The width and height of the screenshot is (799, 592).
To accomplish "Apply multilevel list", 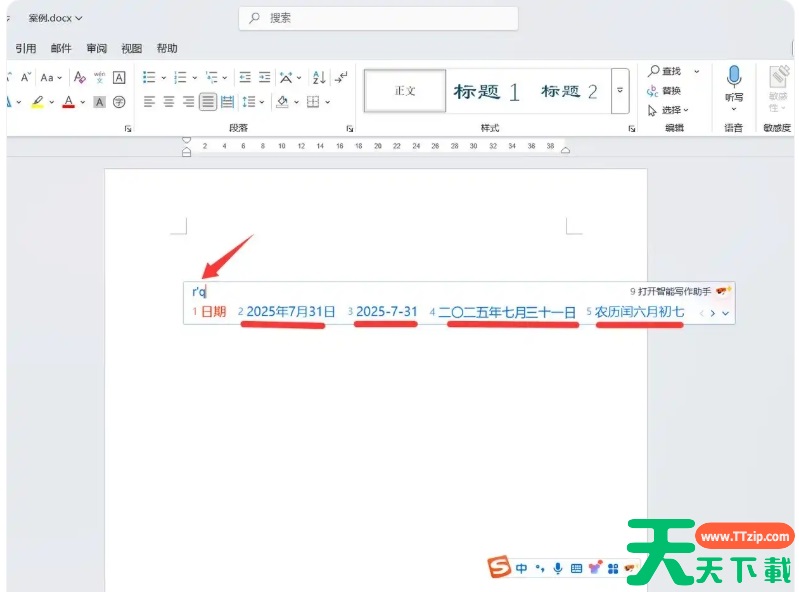I will [x=211, y=77].
